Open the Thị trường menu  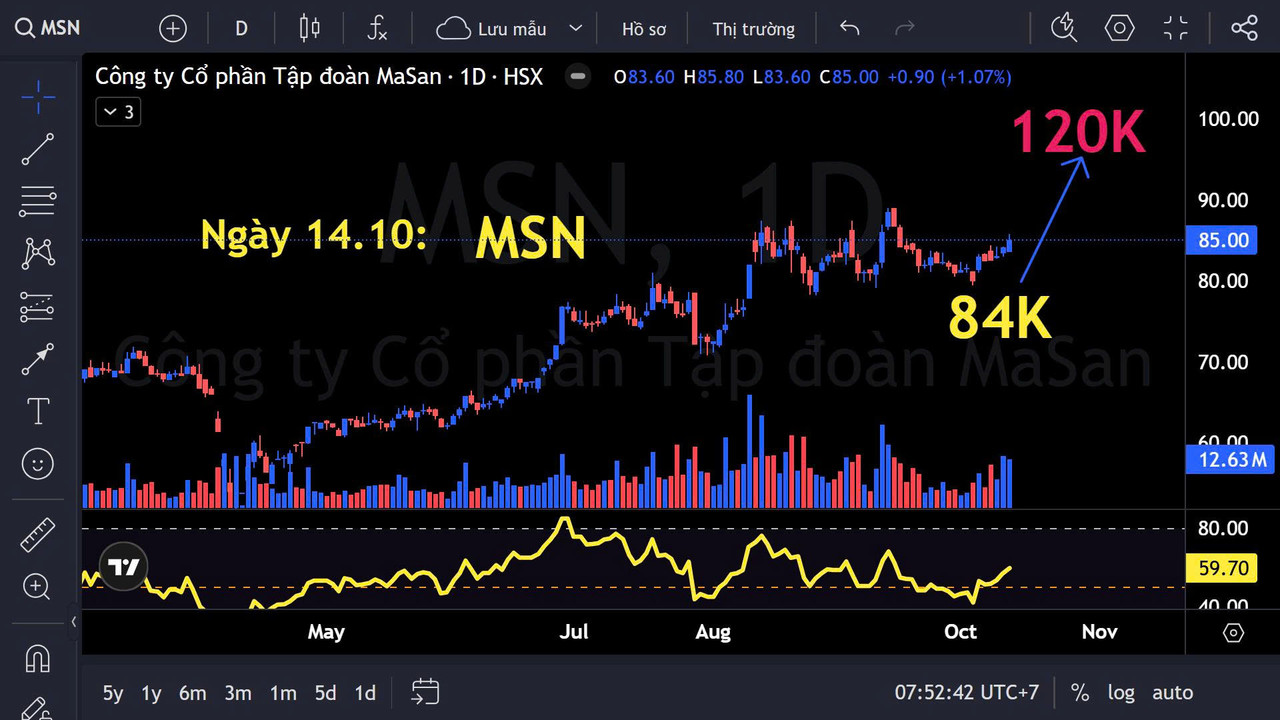click(x=754, y=29)
